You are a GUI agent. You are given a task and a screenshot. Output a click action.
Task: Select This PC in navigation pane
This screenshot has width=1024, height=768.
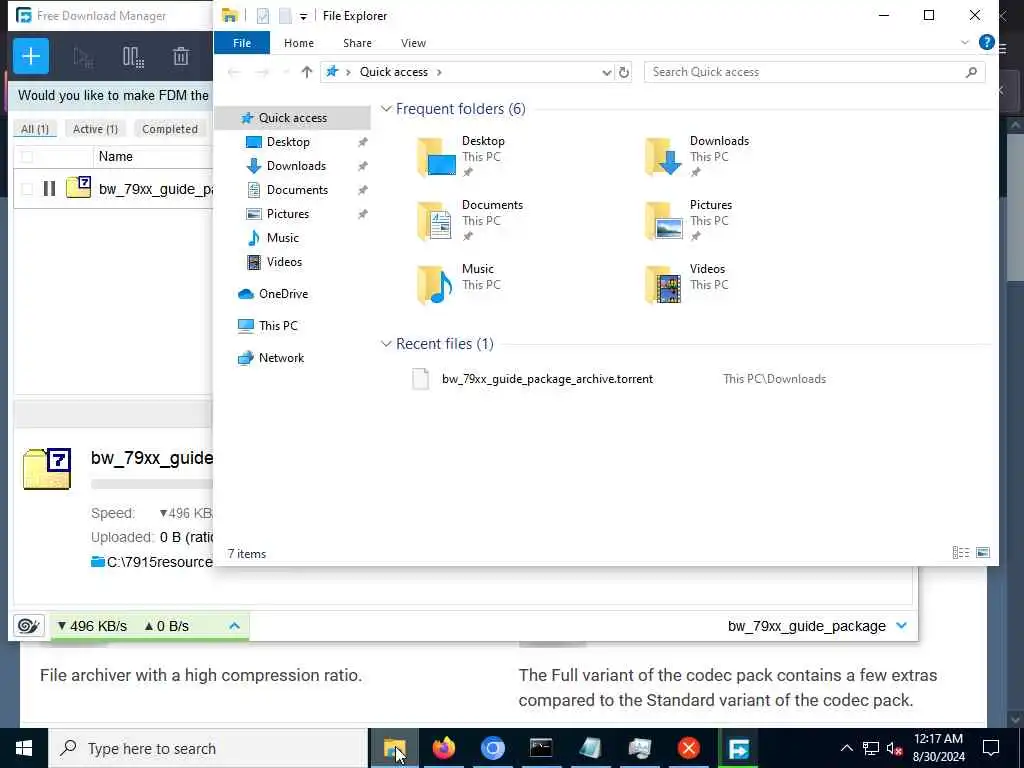(x=278, y=326)
